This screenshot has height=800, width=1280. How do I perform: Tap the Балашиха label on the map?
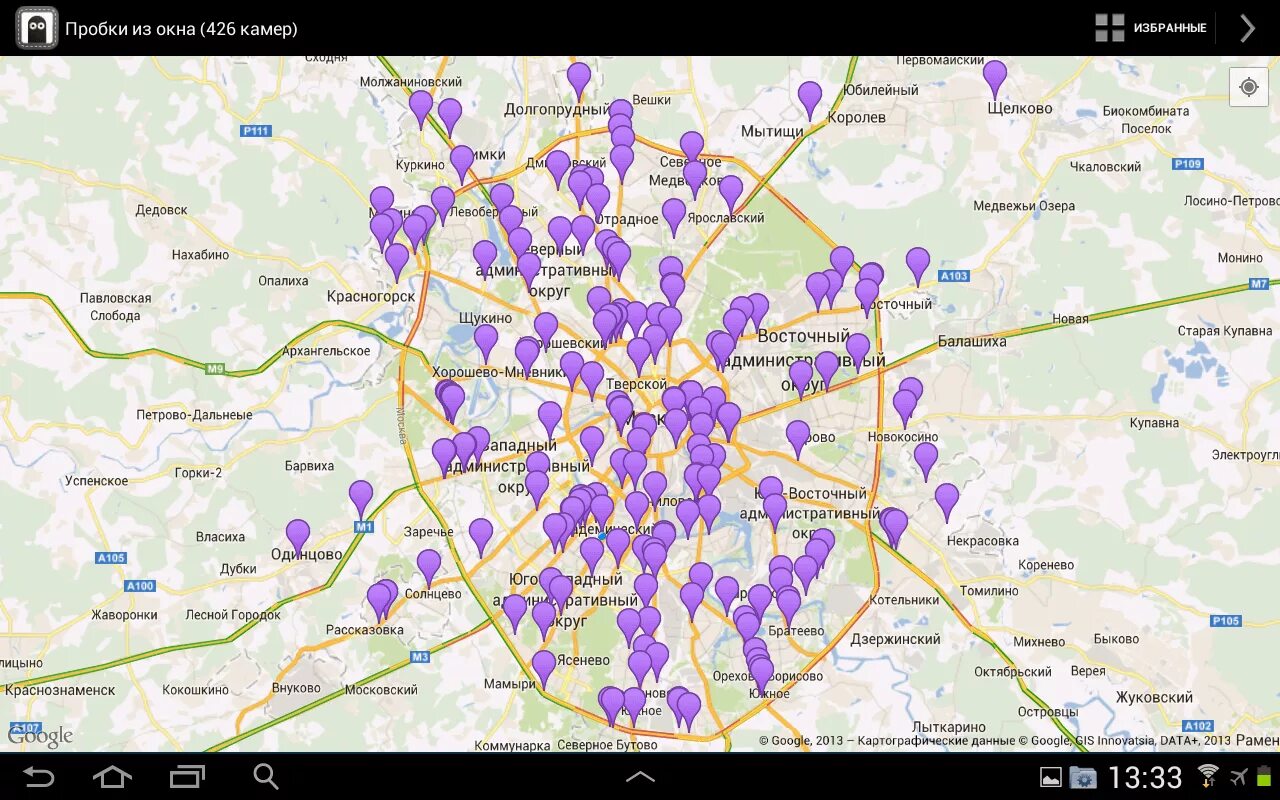point(972,341)
